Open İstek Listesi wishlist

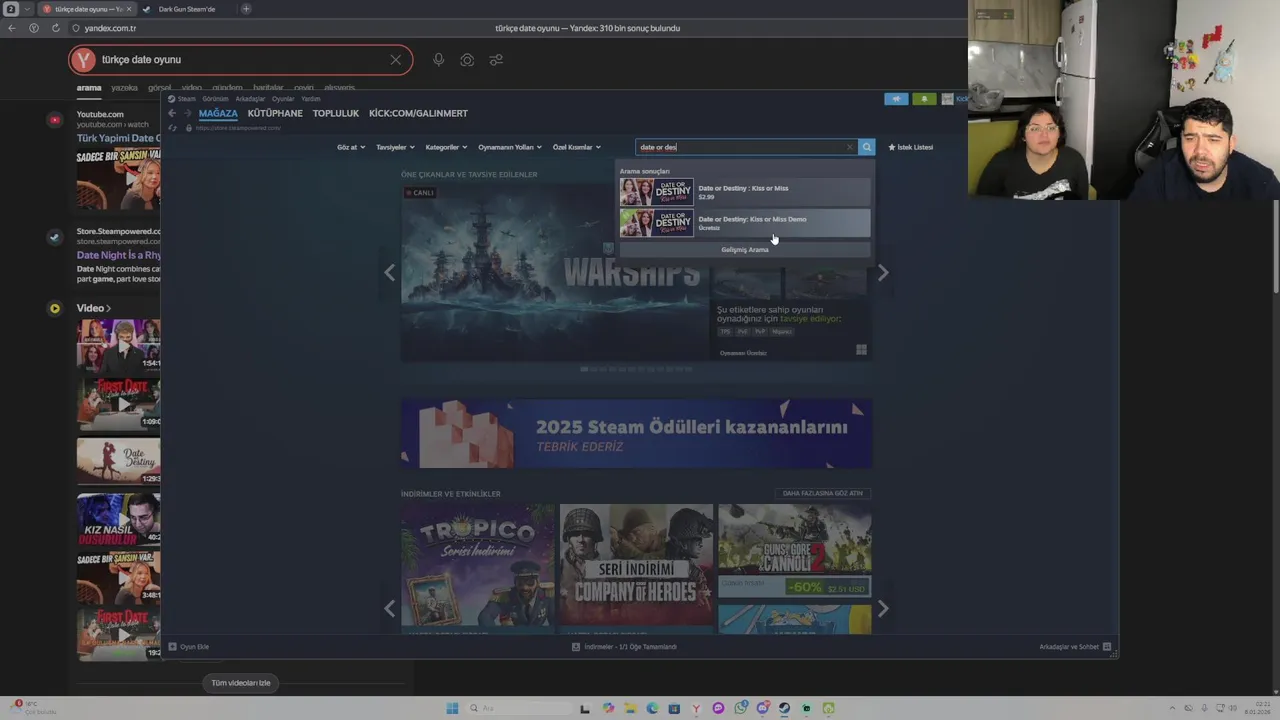click(911, 147)
